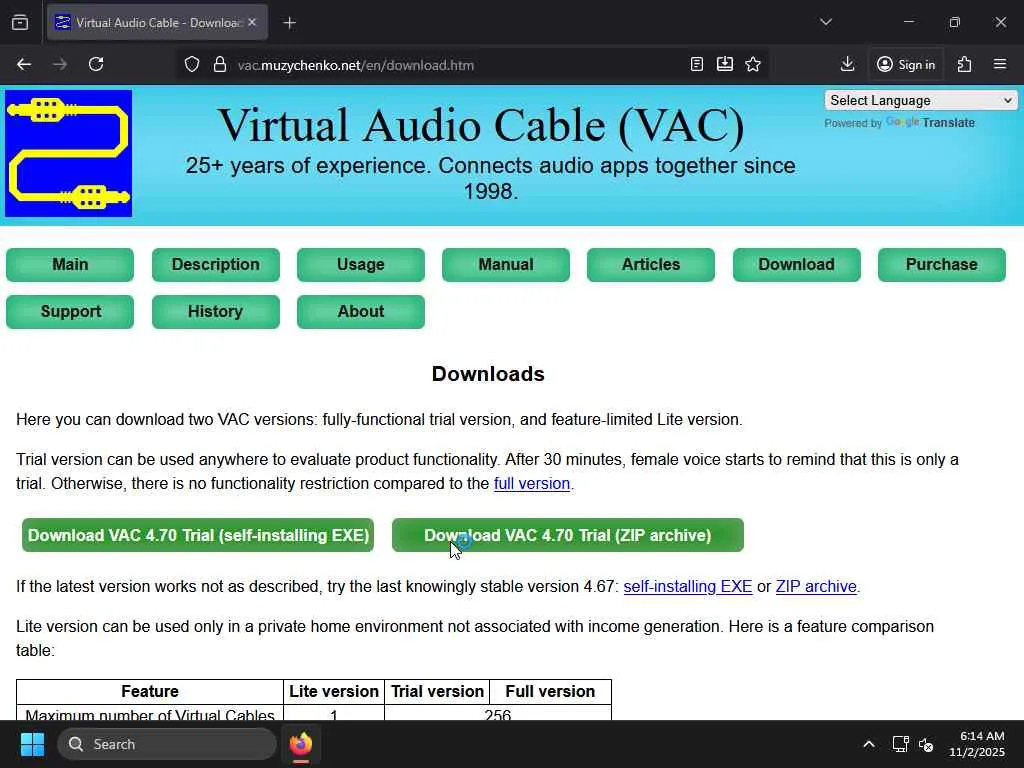Open the Download navigation button

tap(797, 264)
